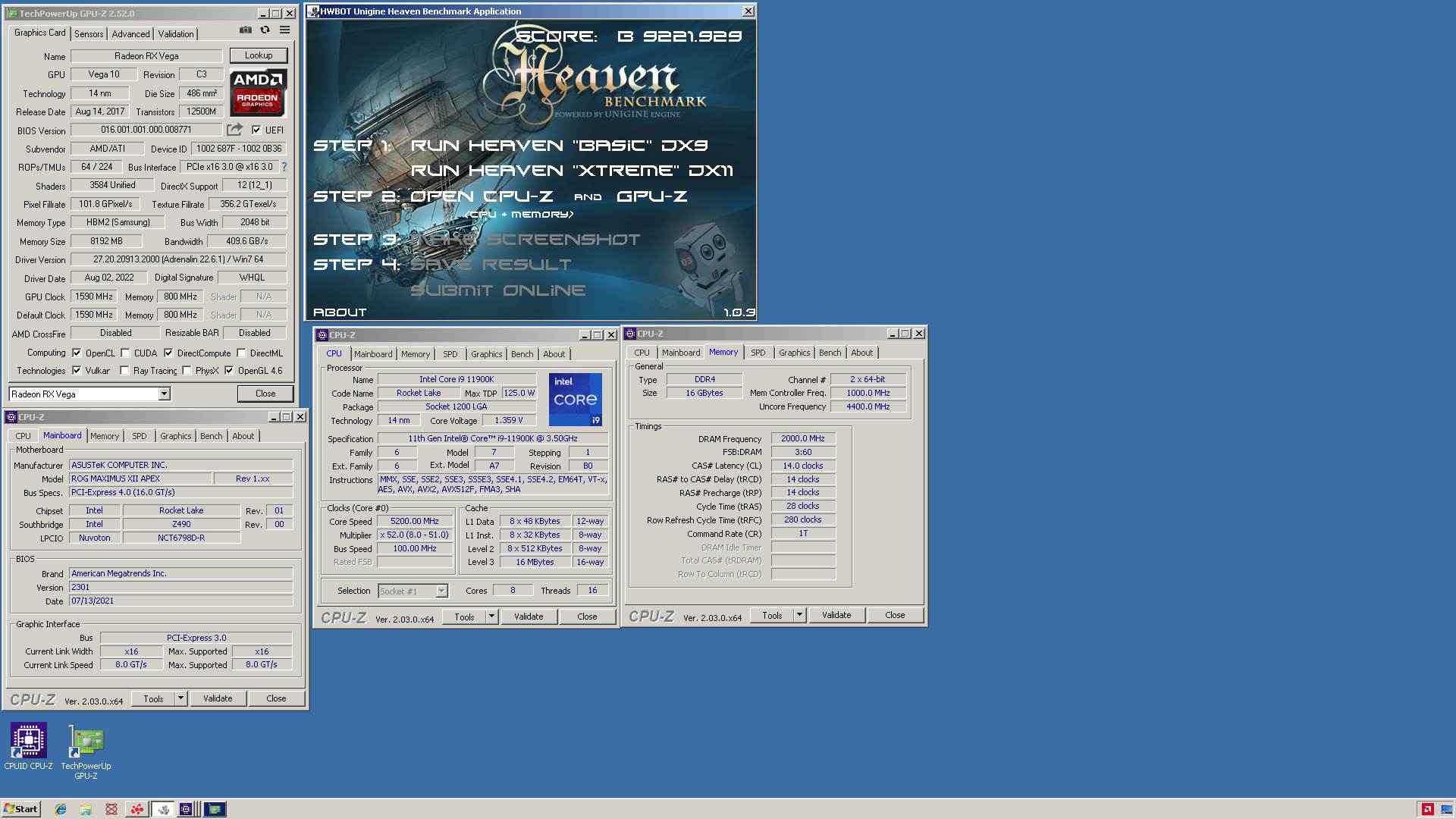Open the GPU-Z hamburger menu icon
This screenshot has height=819, width=1456.
(284, 30)
